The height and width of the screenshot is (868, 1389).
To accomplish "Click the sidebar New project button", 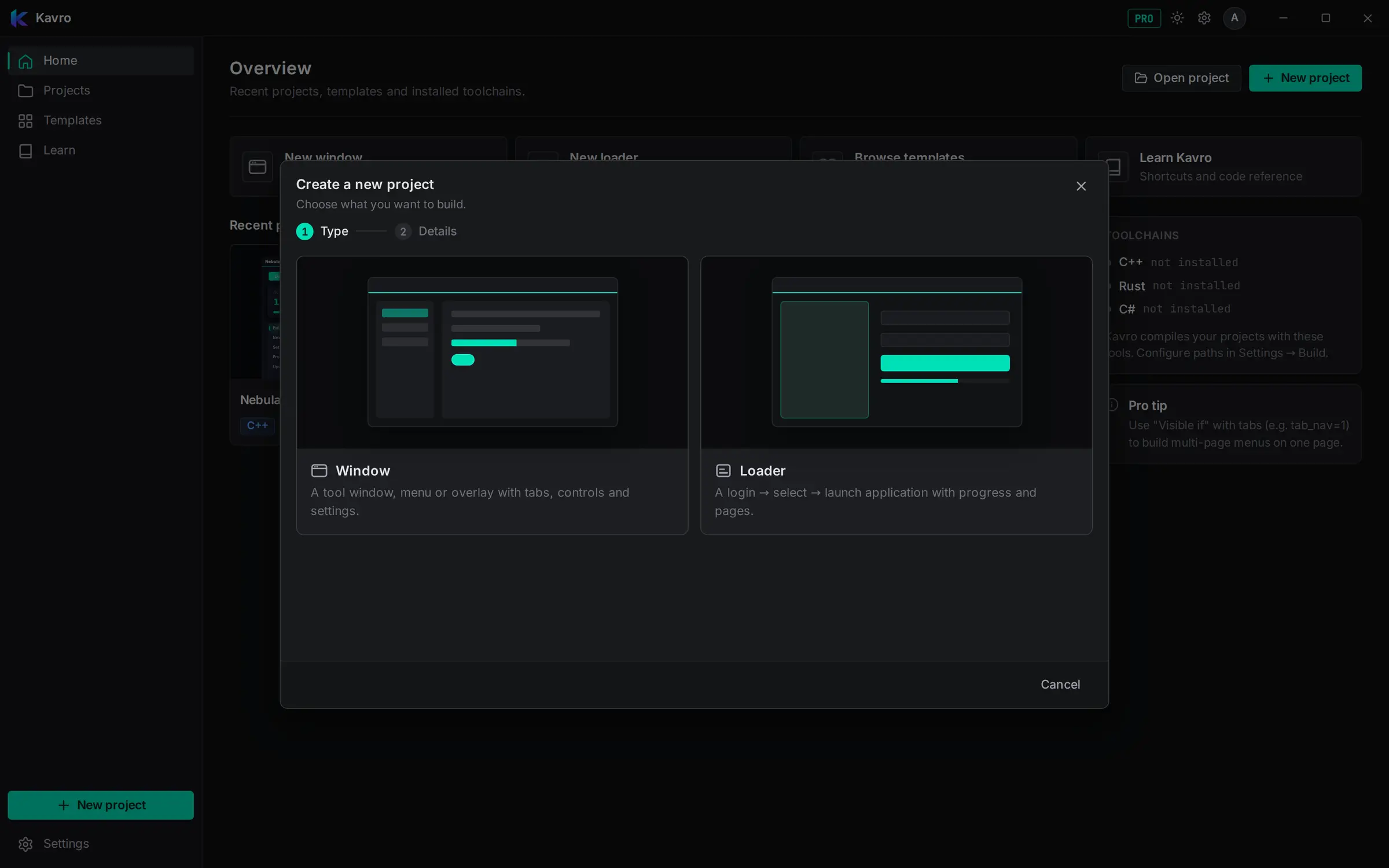I will pyautogui.click(x=101, y=805).
